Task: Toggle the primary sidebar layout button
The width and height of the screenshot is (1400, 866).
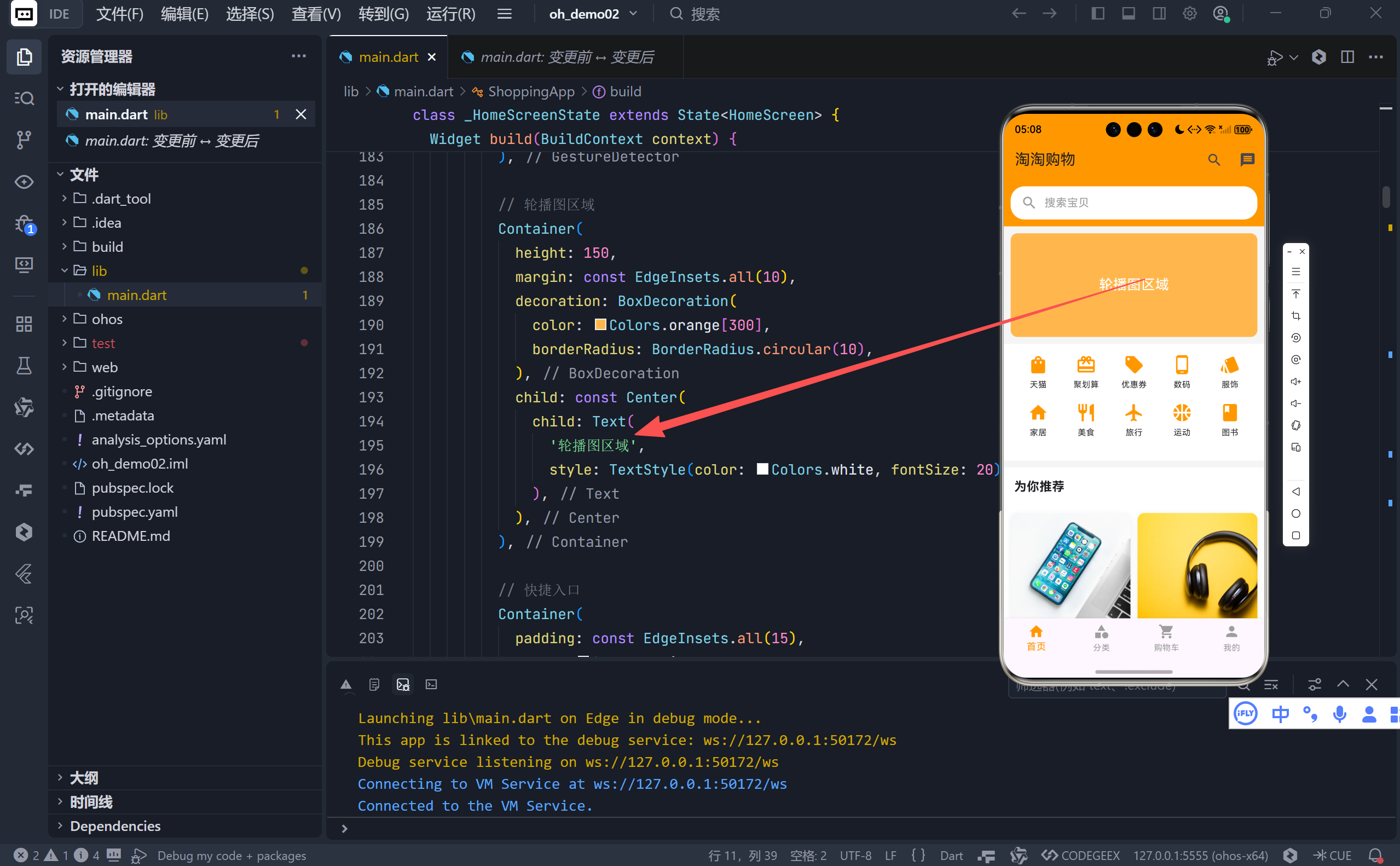Action: coord(1098,13)
